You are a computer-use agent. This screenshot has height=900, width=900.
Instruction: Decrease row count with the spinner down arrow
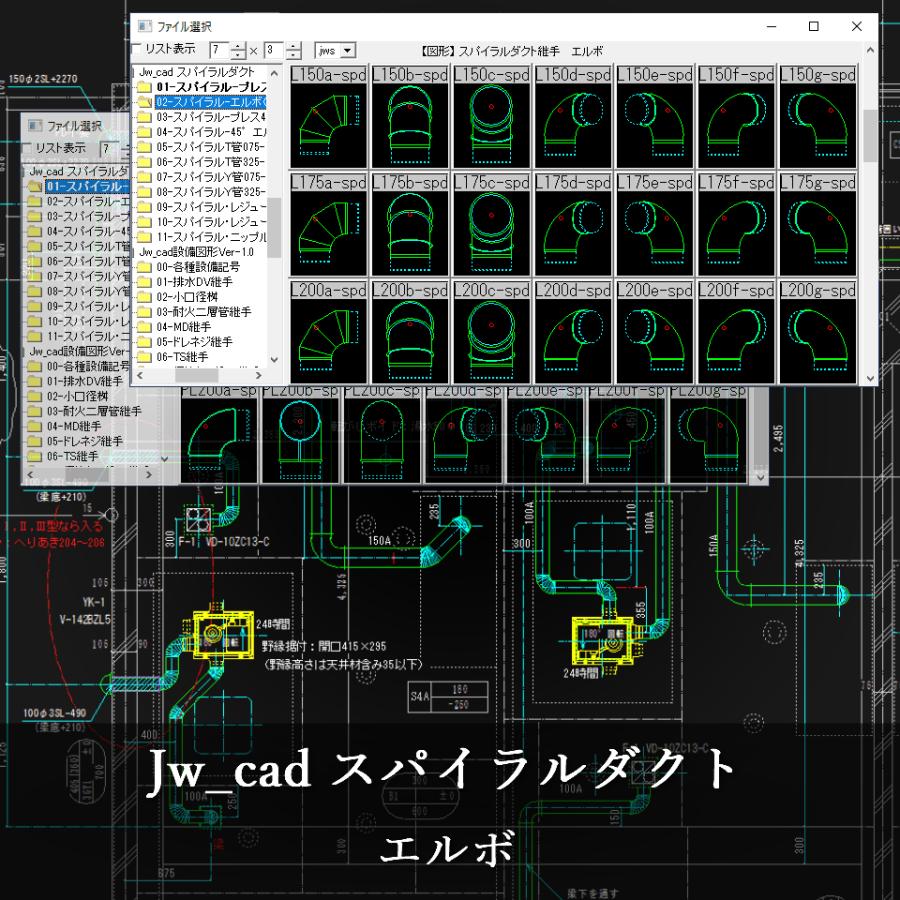(292, 54)
